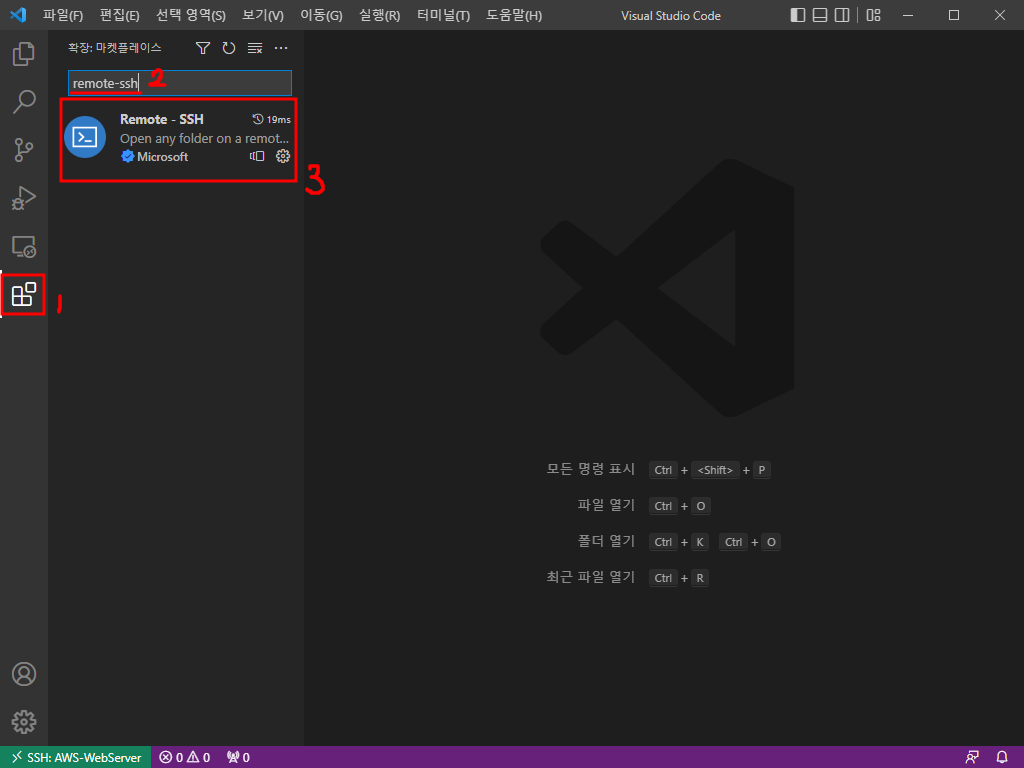Click the 모든 명령 표시 shortcut hint
The height and width of the screenshot is (768, 1024).
coord(658,470)
